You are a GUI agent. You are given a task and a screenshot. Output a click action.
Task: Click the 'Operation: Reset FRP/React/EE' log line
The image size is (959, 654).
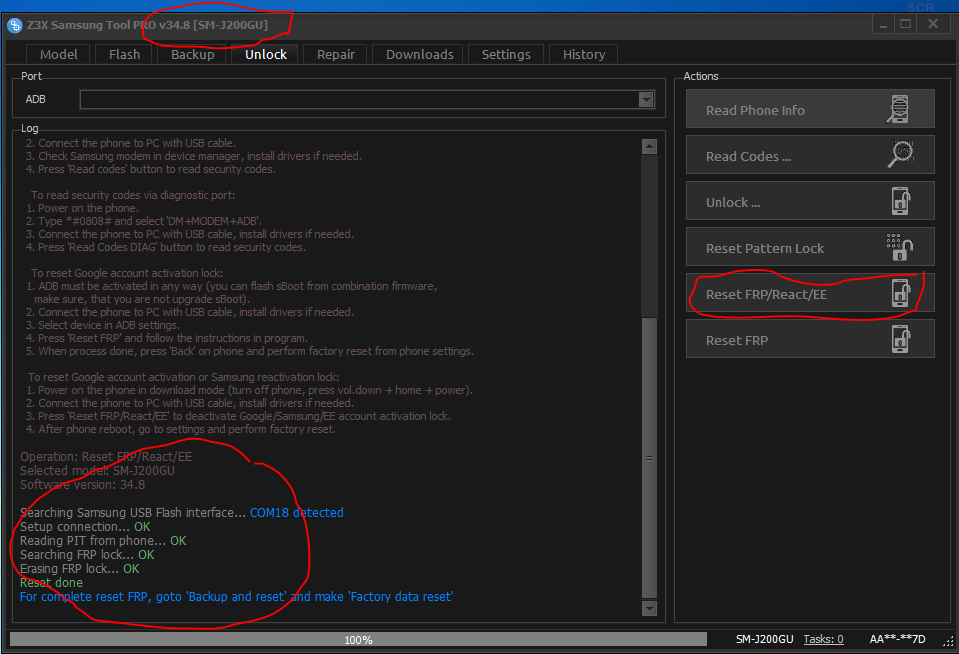(106, 456)
